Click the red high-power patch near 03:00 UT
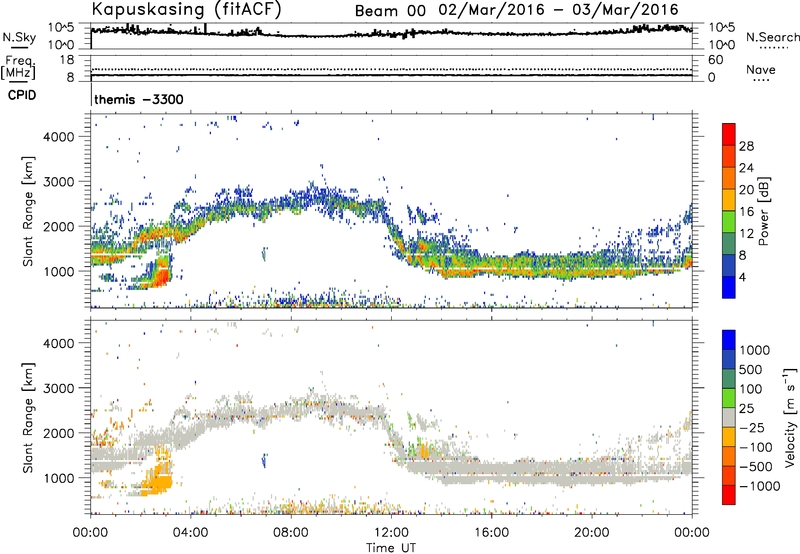The width and height of the screenshot is (800, 554). 161,277
